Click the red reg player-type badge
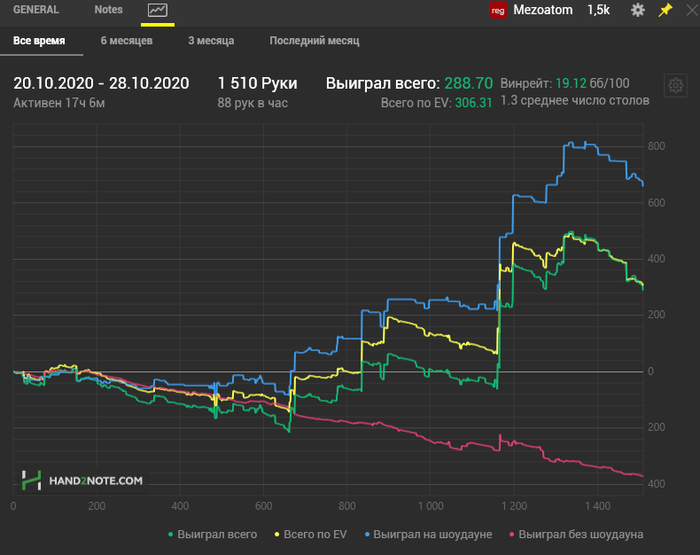 click(x=498, y=10)
